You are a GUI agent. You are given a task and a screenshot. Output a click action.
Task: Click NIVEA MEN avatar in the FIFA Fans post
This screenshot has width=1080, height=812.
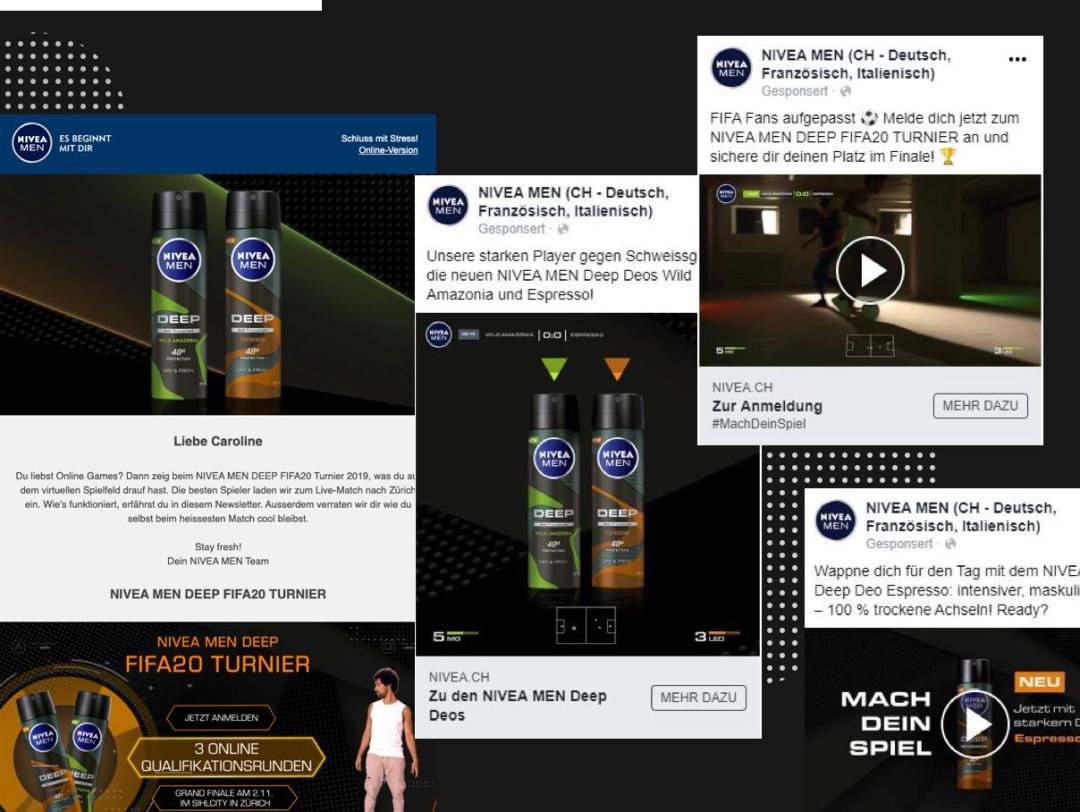pyautogui.click(x=731, y=68)
